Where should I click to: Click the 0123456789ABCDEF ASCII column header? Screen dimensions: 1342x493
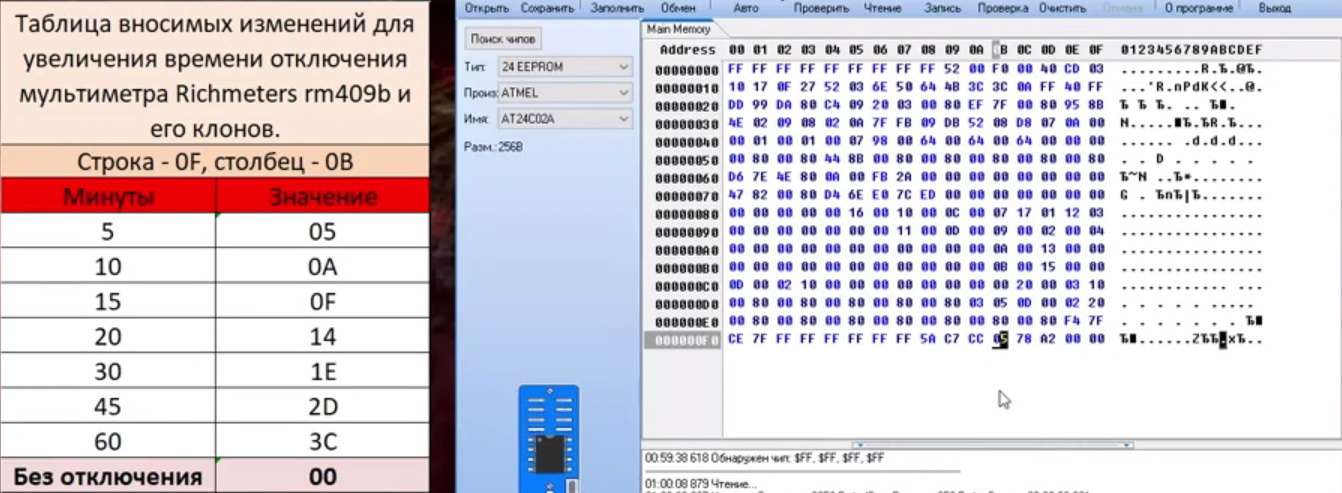click(x=1192, y=50)
